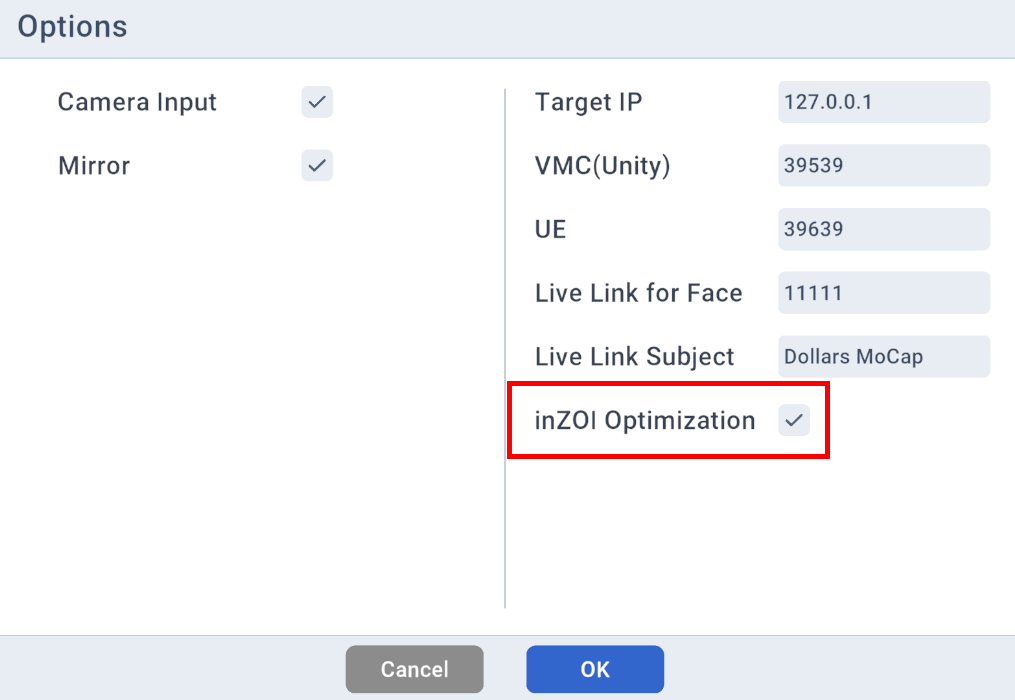Click the Camera Input label text
Image resolution: width=1015 pixels, height=700 pixels.
pos(137,102)
